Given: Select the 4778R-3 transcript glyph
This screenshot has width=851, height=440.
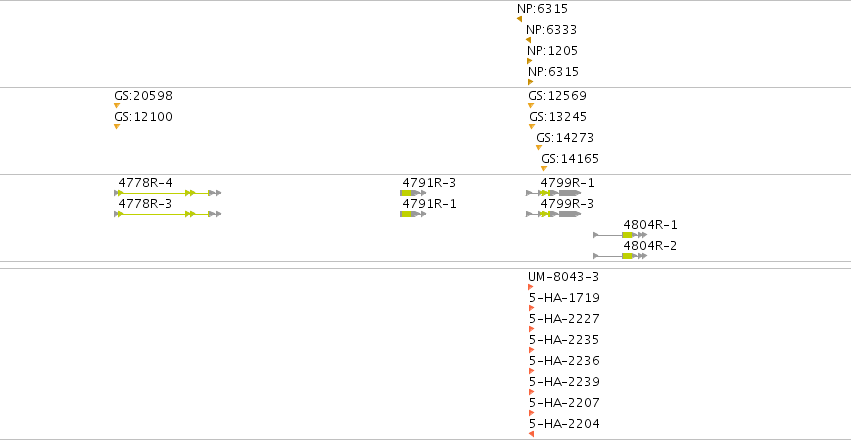Looking at the screenshot, I should click(168, 214).
